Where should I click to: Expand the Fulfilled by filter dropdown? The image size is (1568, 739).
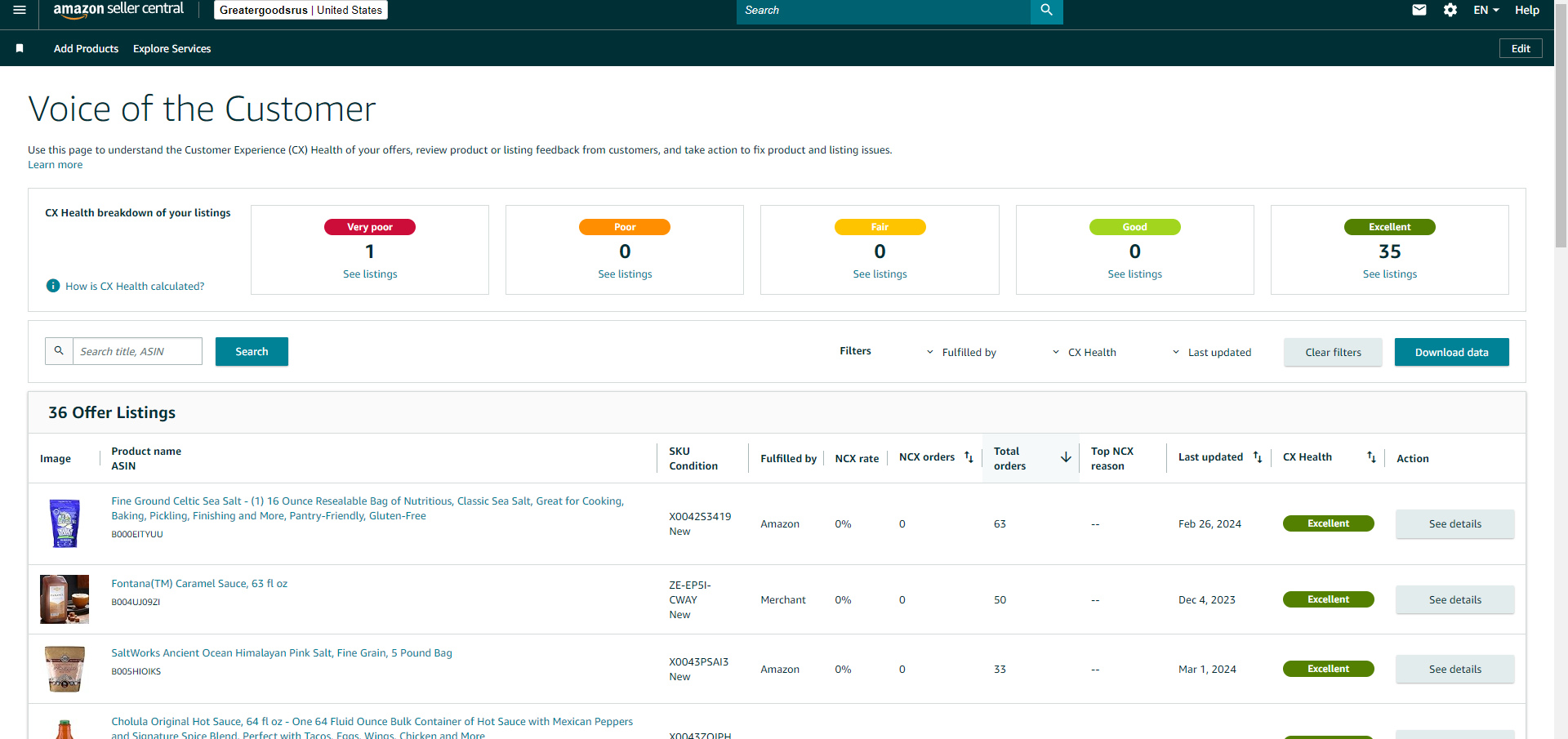tap(962, 352)
